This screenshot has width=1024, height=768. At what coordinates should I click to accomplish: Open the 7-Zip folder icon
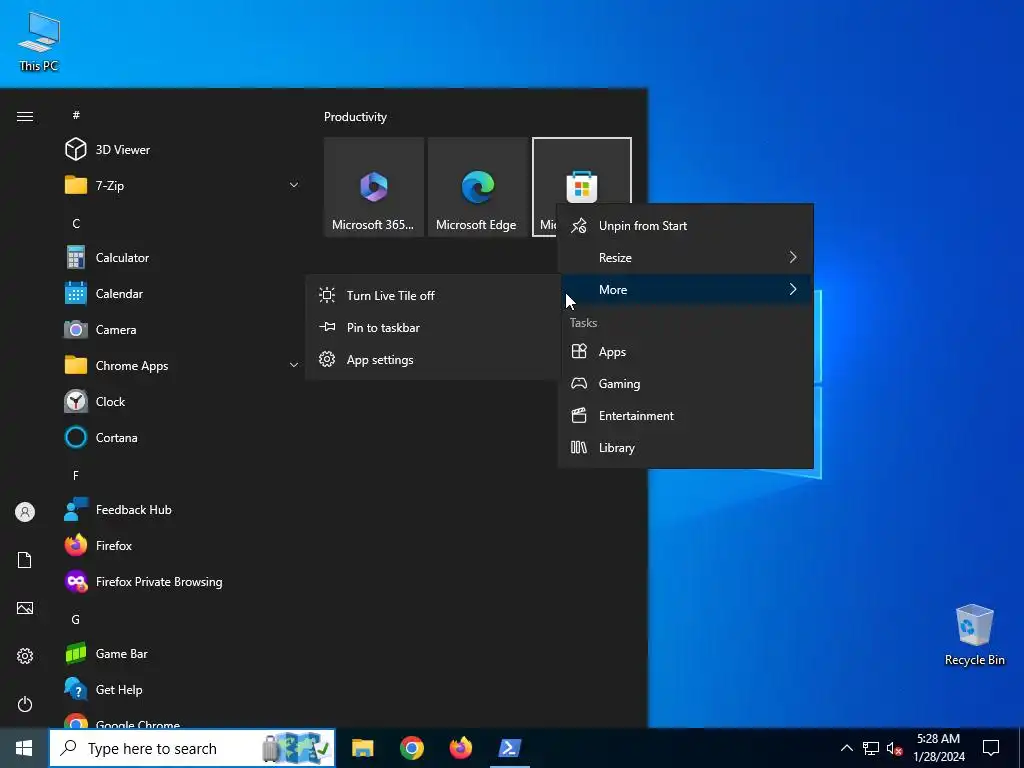click(76, 185)
